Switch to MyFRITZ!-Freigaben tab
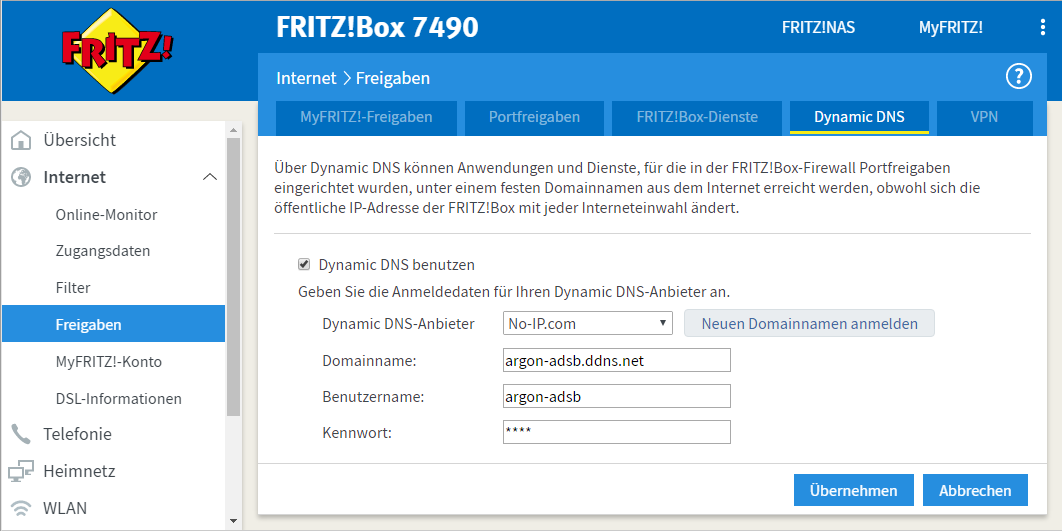 coord(366,117)
